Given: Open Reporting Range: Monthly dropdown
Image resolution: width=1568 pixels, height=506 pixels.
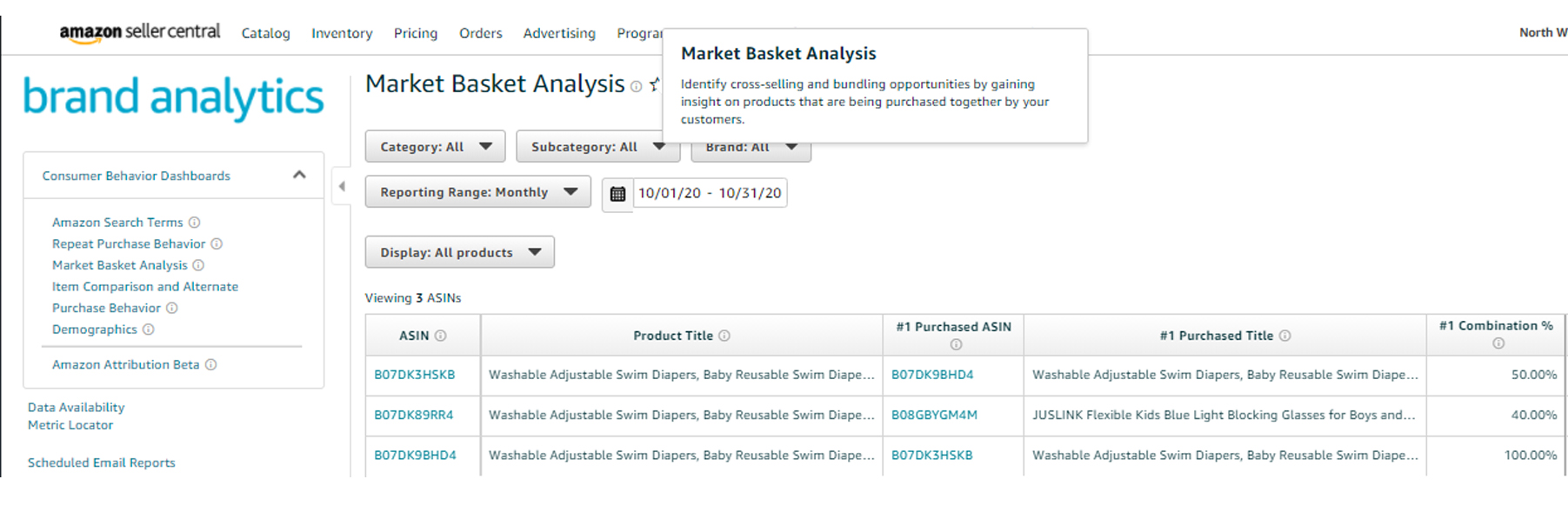Looking at the screenshot, I should pos(478,192).
